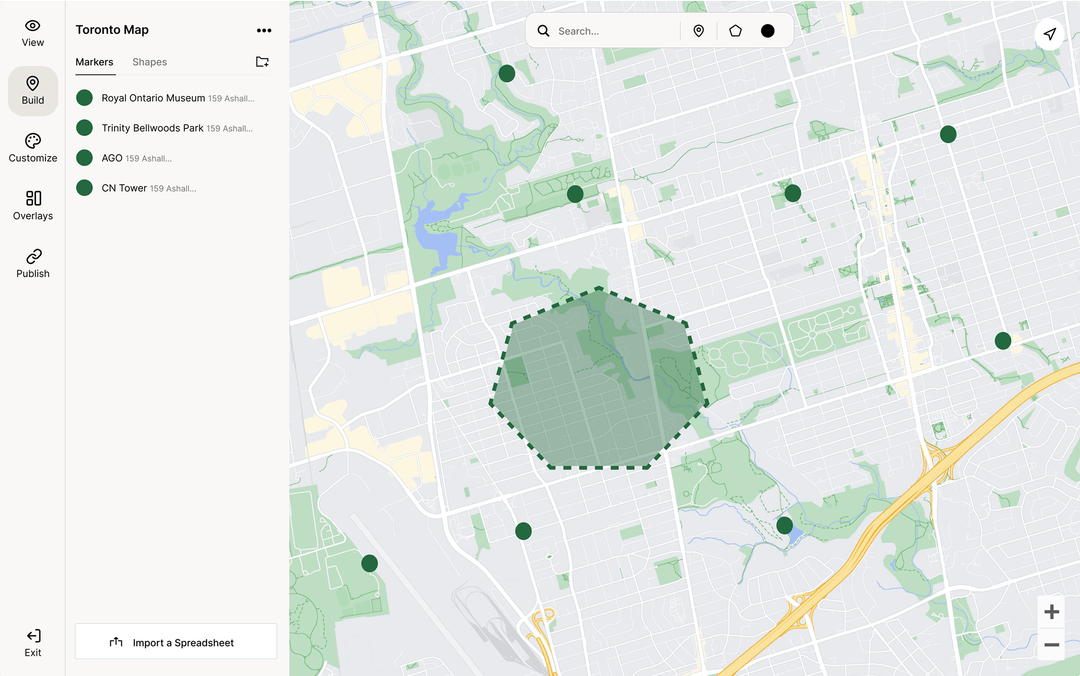Open the marker color swatch picker
The image size is (1080, 676).
(x=767, y=31)
